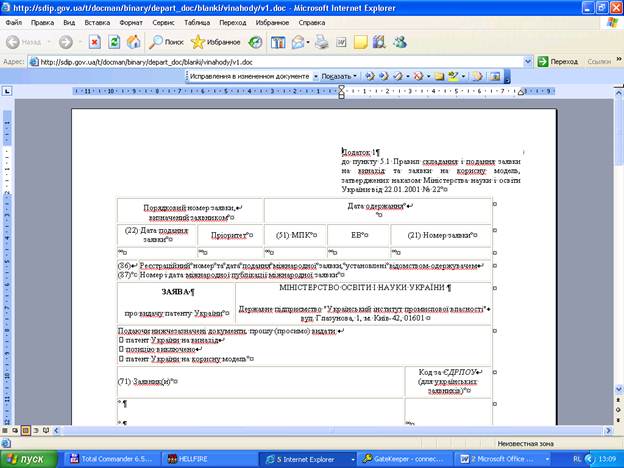
Task: Click the yellow note Discuss icon
Action: click(360, 42)
